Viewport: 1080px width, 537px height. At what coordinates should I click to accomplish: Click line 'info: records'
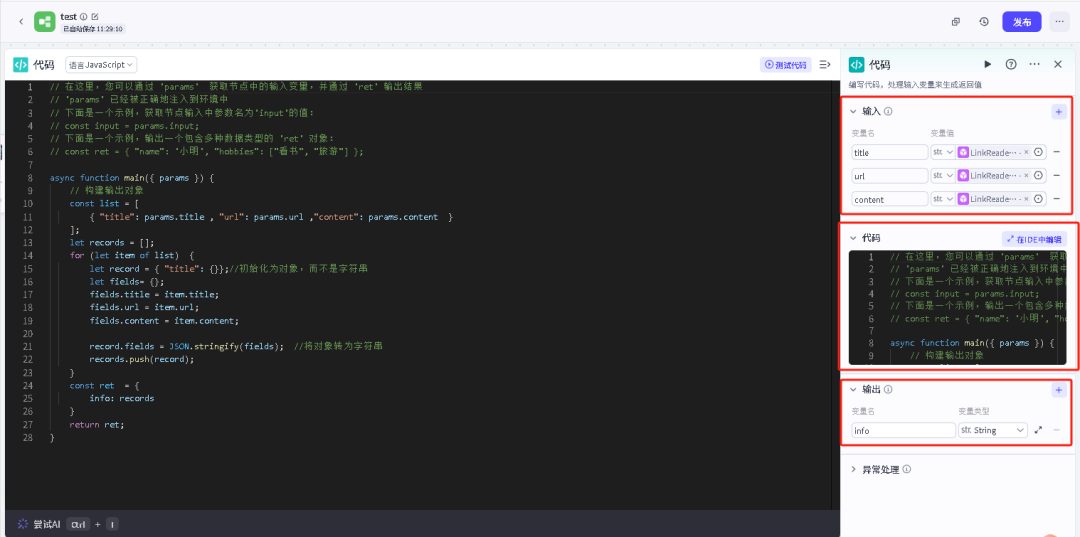(x=122, y=398)
